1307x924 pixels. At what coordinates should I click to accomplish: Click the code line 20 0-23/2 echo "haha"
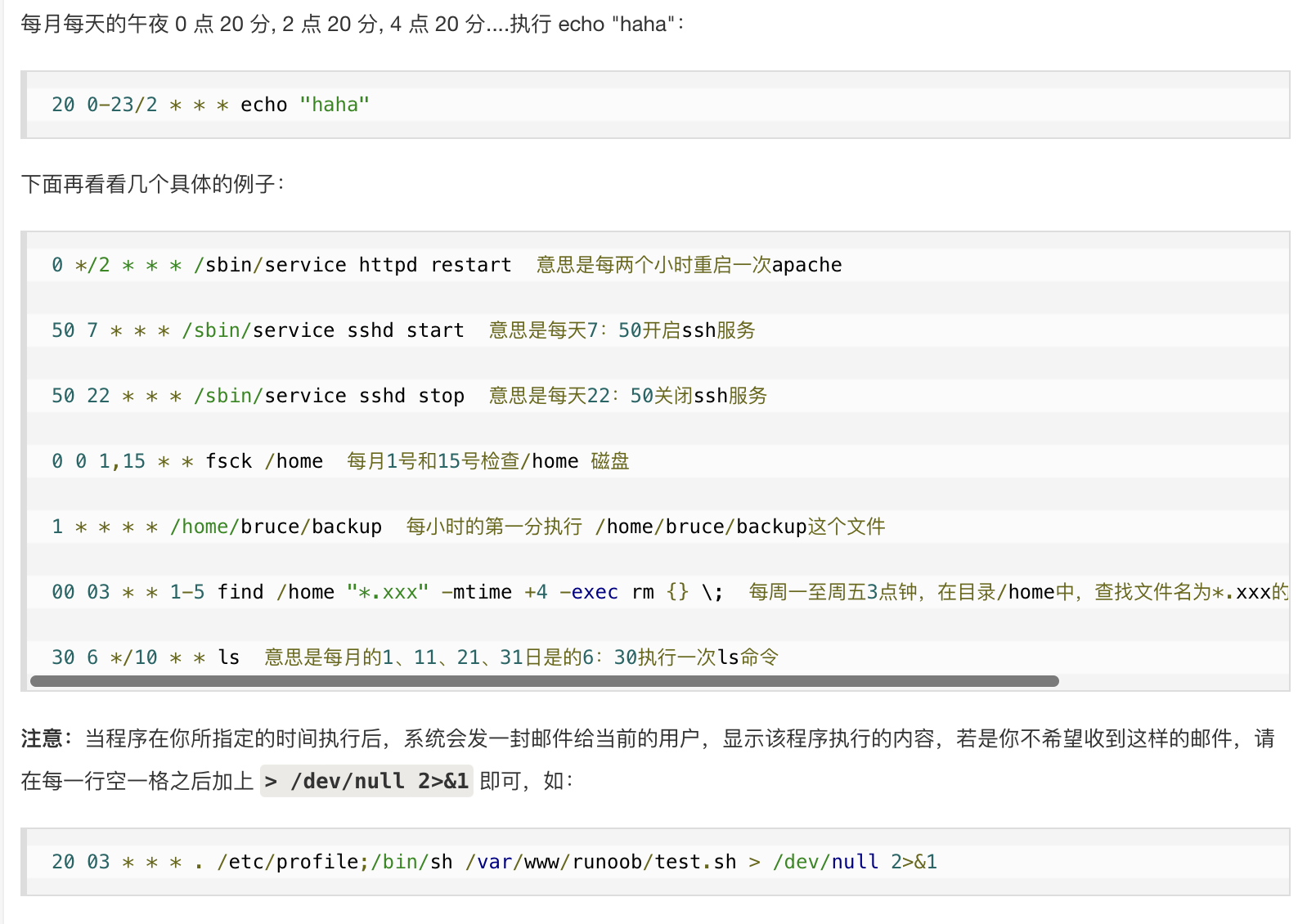210,105
